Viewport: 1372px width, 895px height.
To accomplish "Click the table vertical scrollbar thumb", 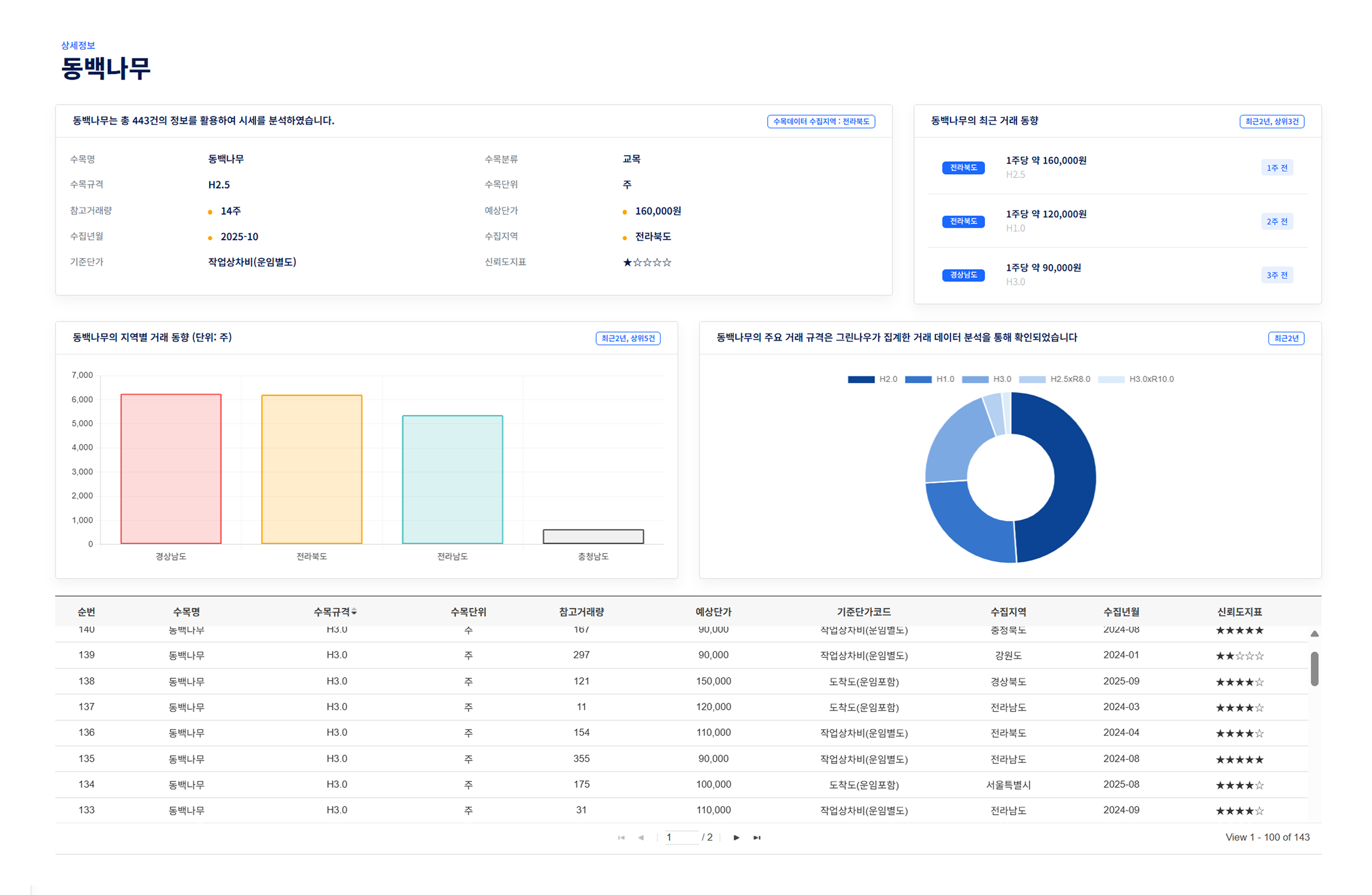I will tap(1314, 669).
